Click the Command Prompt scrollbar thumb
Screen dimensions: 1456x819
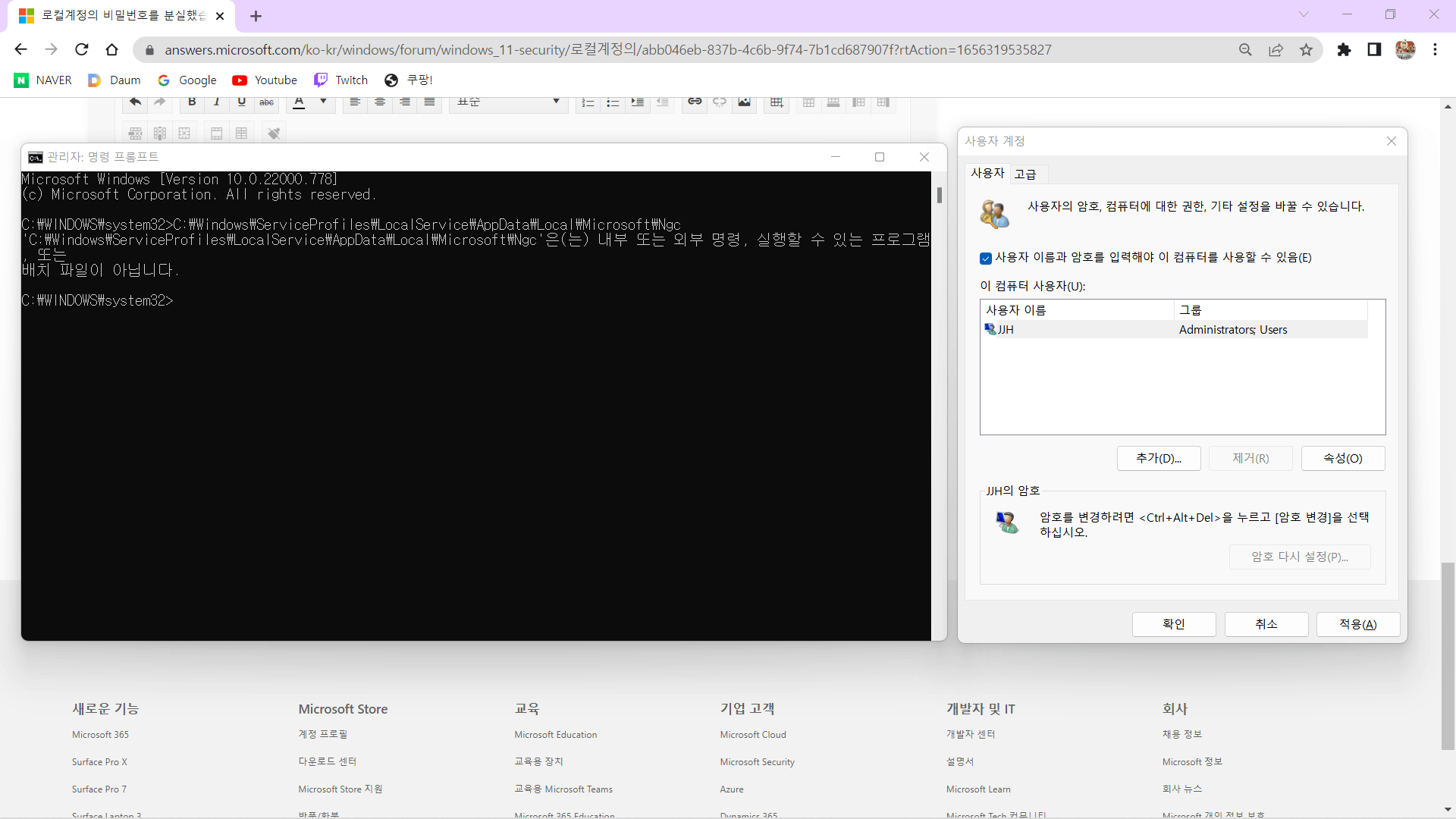coord(939,196)
